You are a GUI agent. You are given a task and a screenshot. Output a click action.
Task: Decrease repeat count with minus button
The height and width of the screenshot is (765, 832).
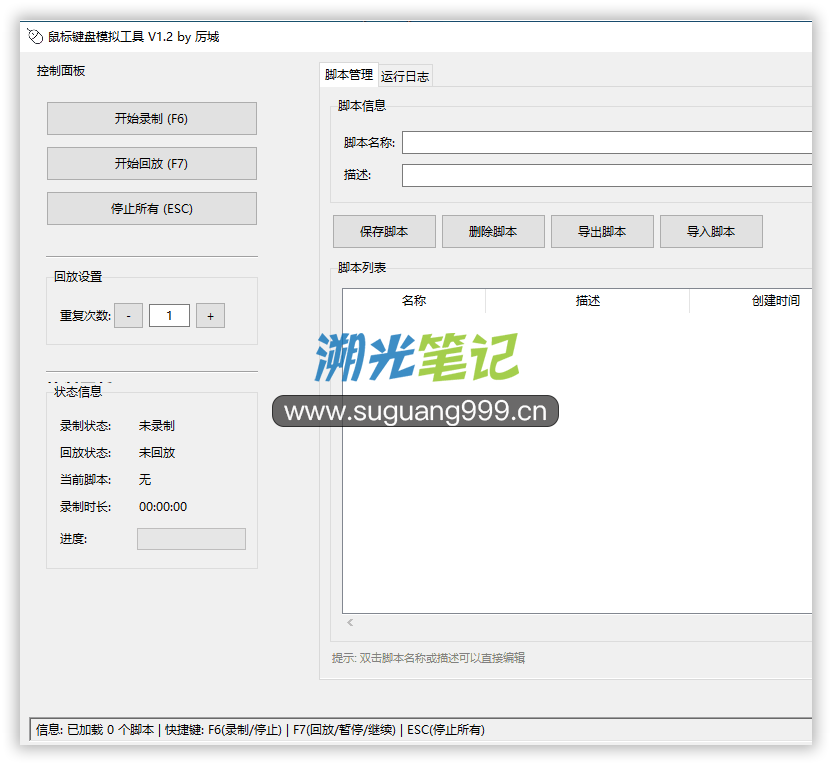coord(128,316)
